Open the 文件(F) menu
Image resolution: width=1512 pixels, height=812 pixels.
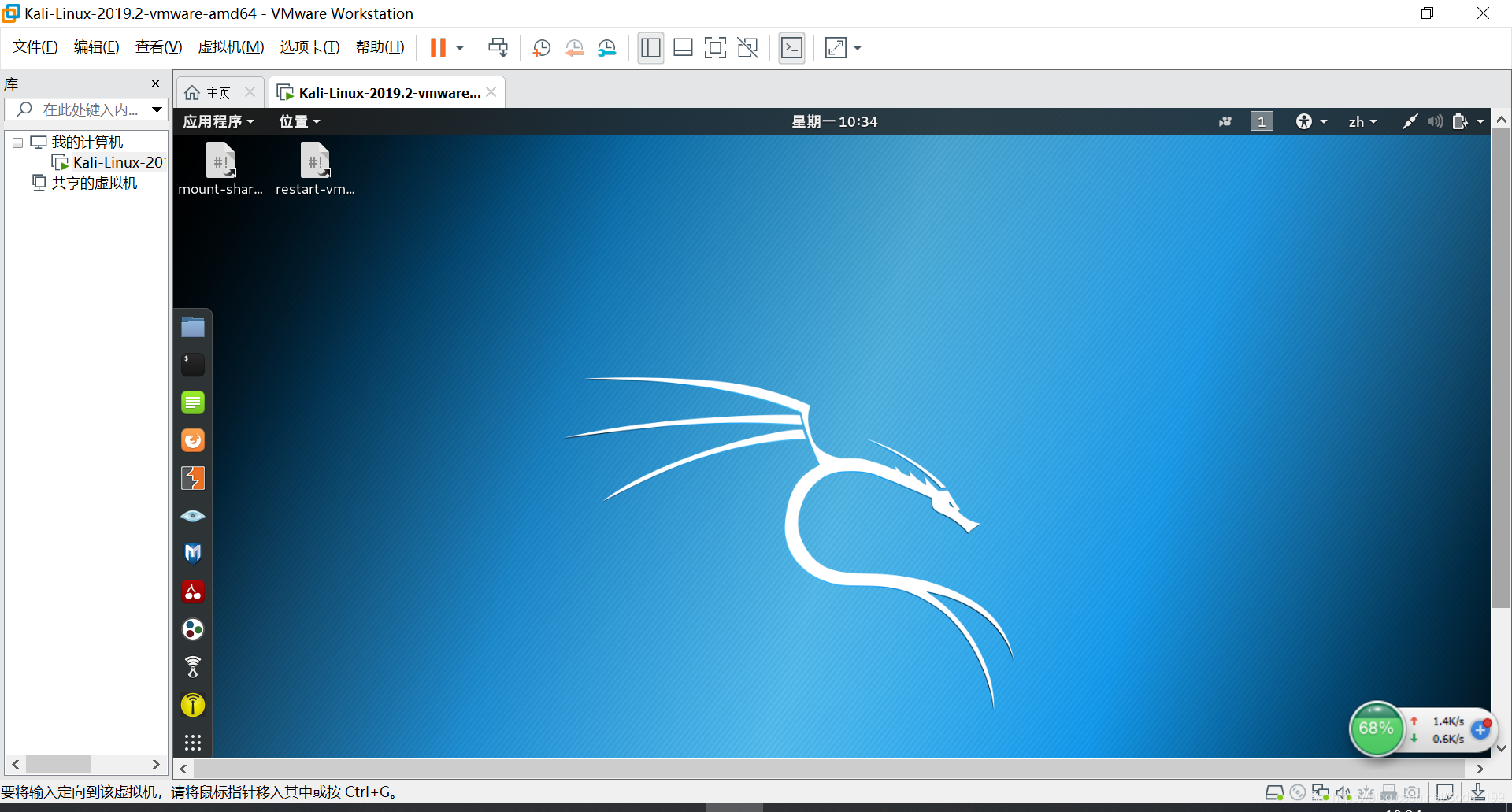[x=35, y=47]
